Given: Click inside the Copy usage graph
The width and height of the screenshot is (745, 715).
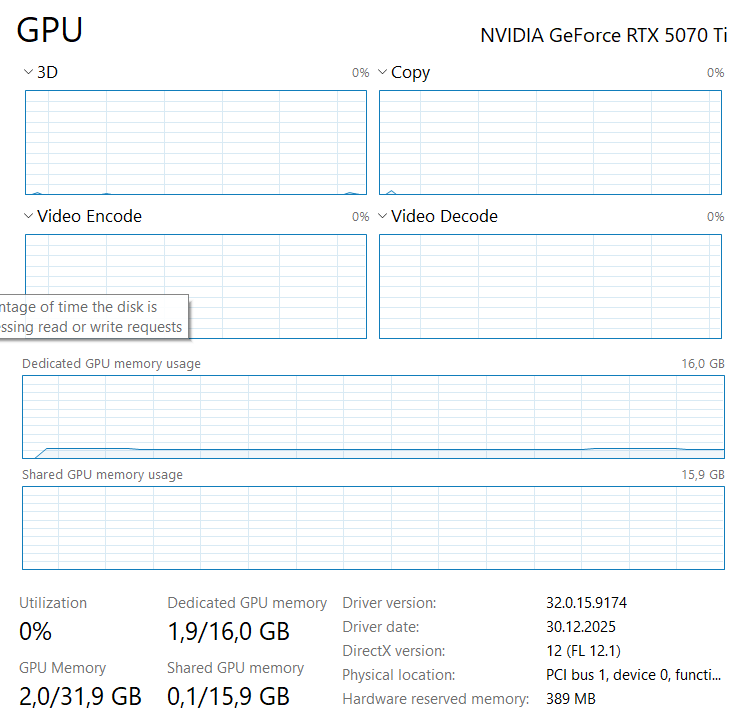Looking at the screenshot, I should (550, 143).
